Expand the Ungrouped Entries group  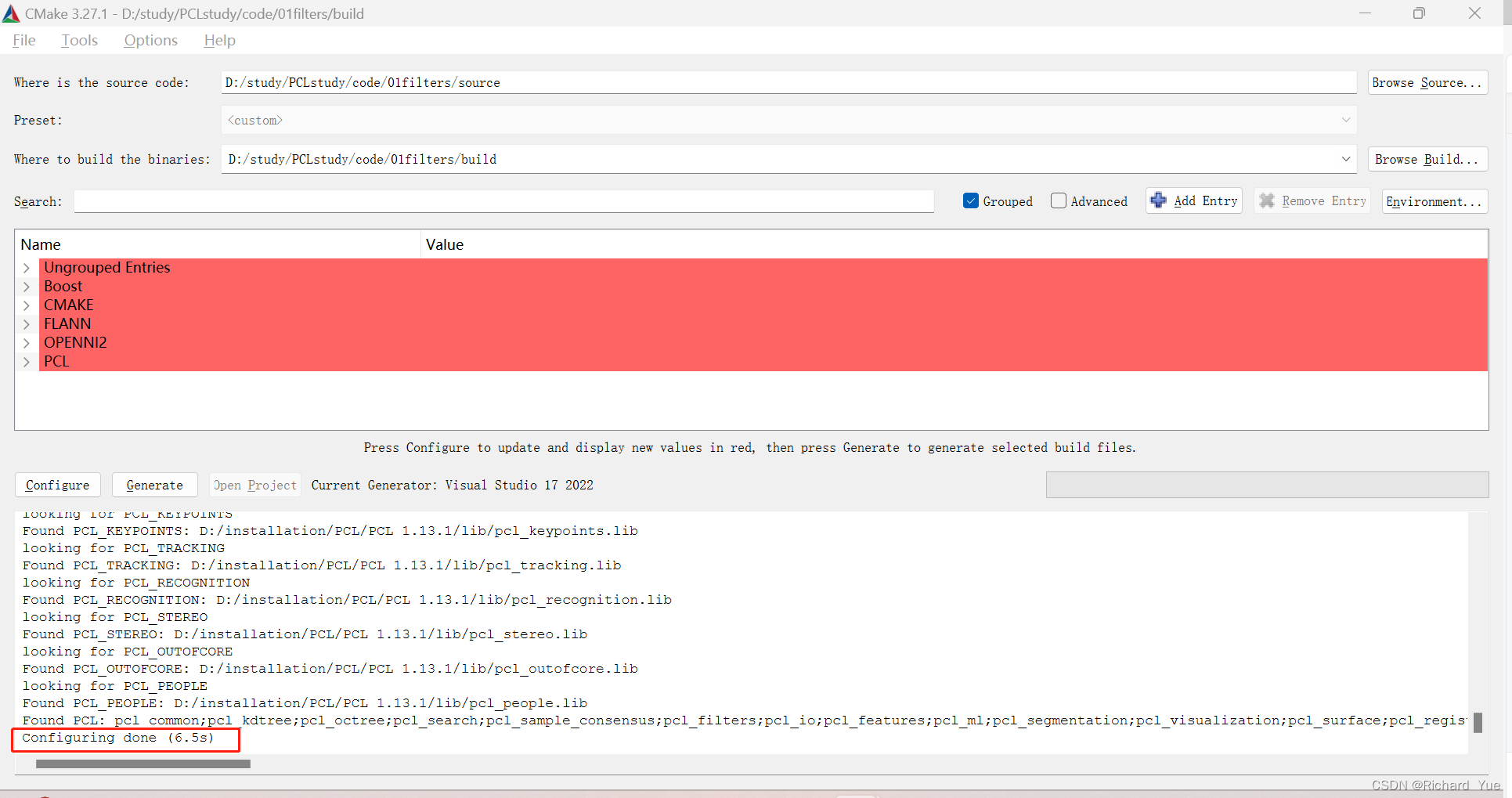click(x=27, y=268)
